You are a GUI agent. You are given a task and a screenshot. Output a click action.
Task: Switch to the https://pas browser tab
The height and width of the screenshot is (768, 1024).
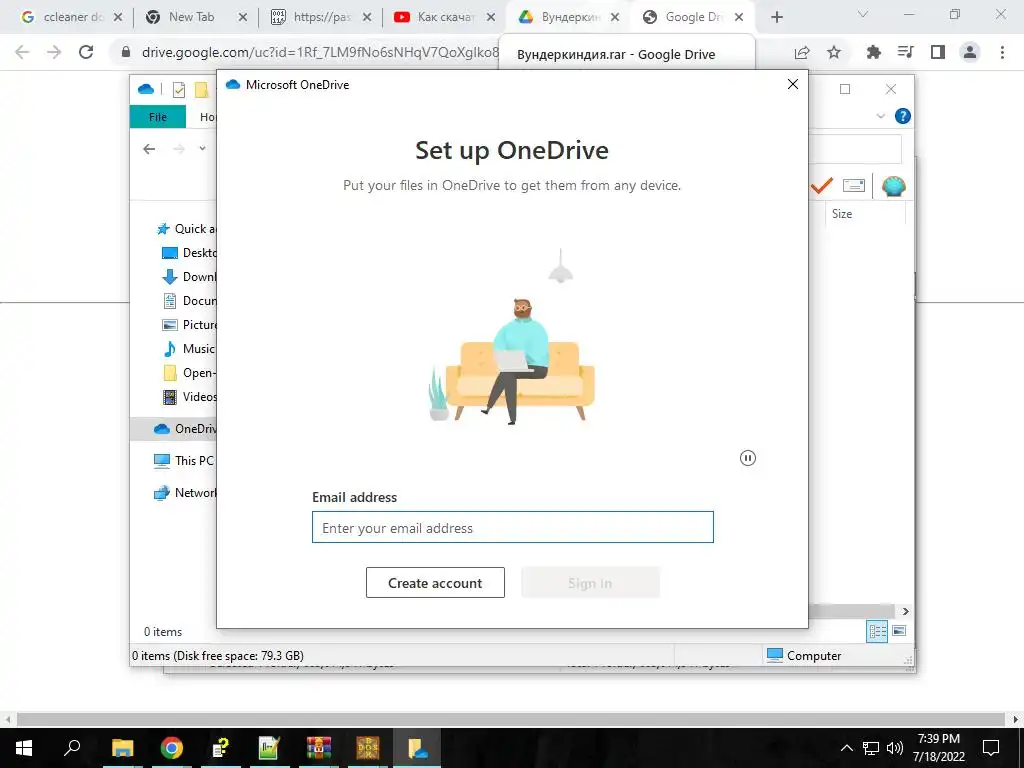pyautogui.click(x=321, y=17)
